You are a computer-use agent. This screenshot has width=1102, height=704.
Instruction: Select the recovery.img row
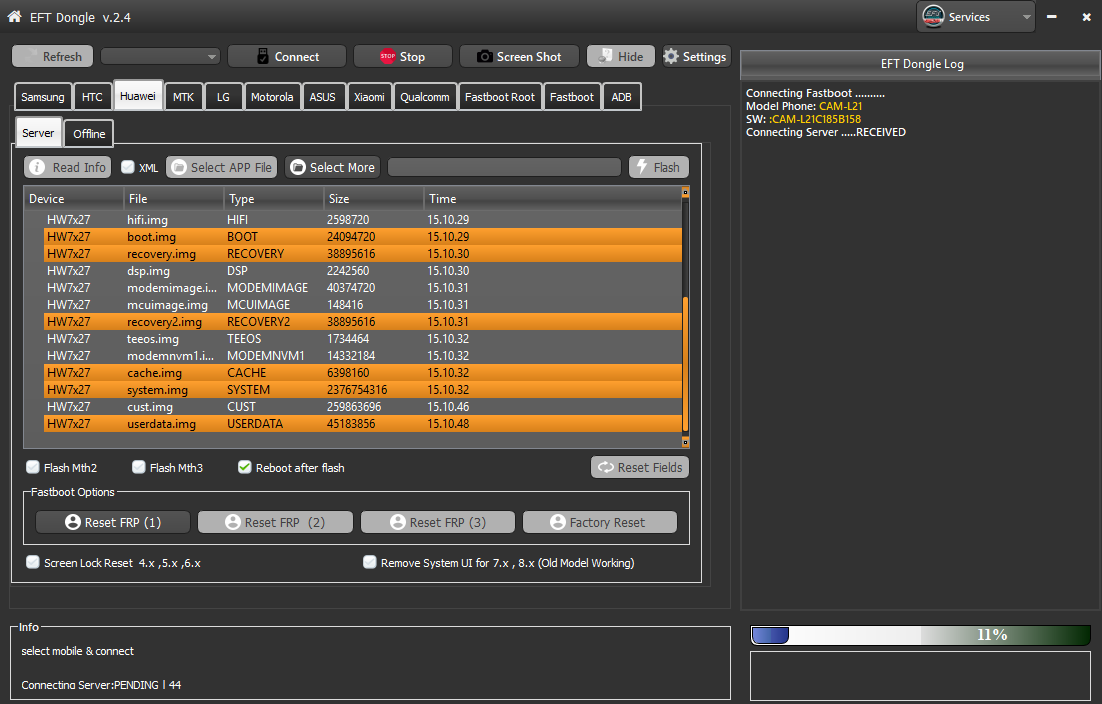pyautogui.click(x=363, y=254)
